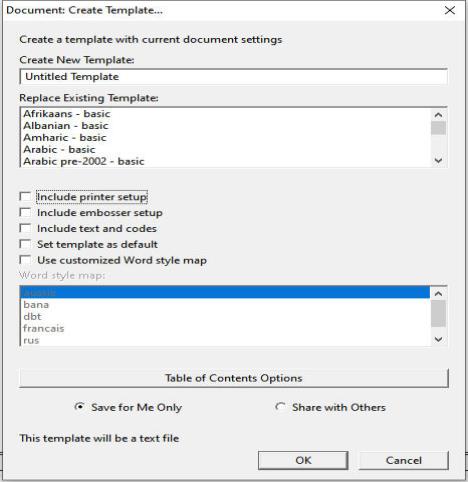Select highlighted first Word style map entry
The image size is (468, 482).
[225, 292]
